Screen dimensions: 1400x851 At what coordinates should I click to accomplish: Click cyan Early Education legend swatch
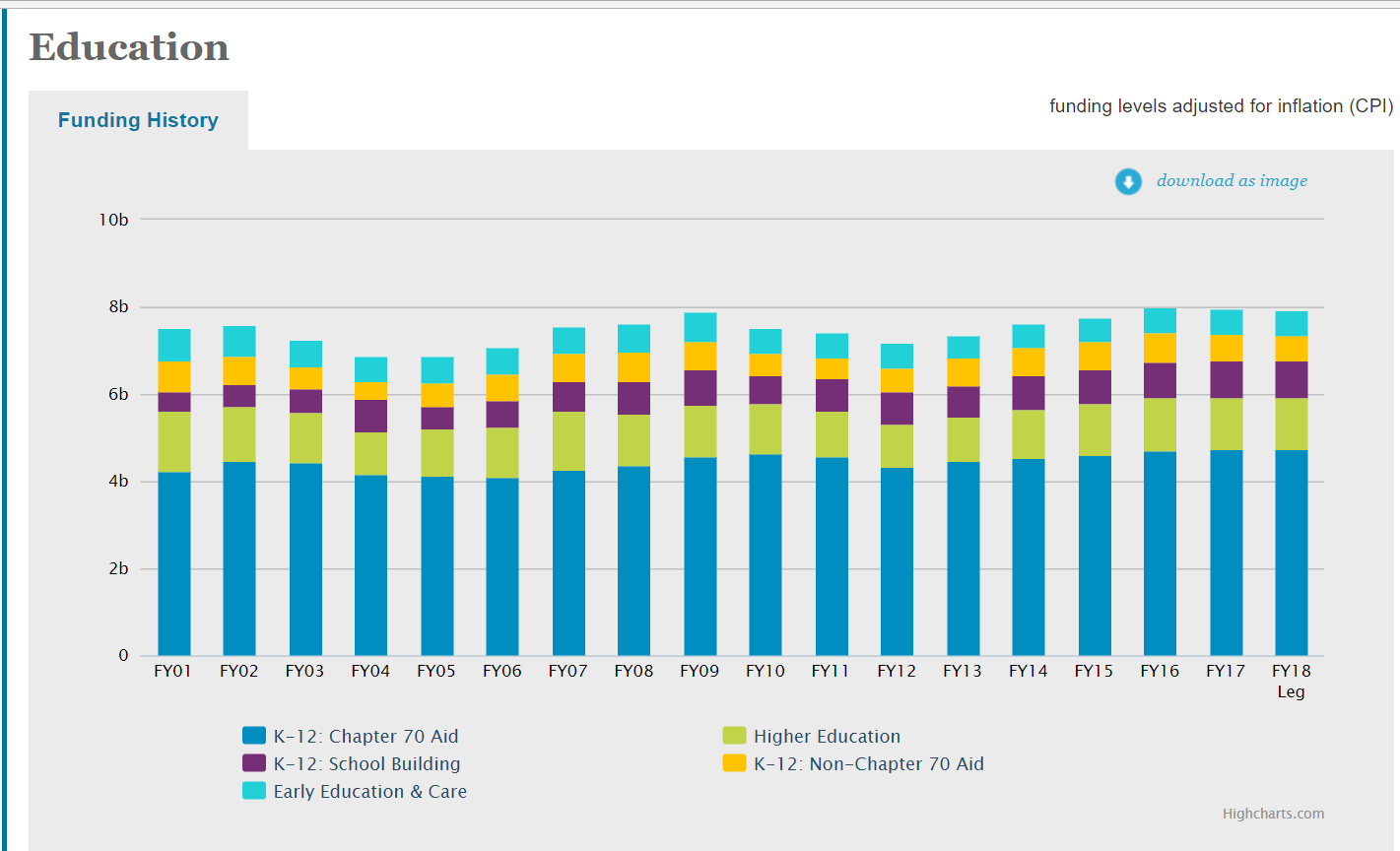(x=254, y=791)
